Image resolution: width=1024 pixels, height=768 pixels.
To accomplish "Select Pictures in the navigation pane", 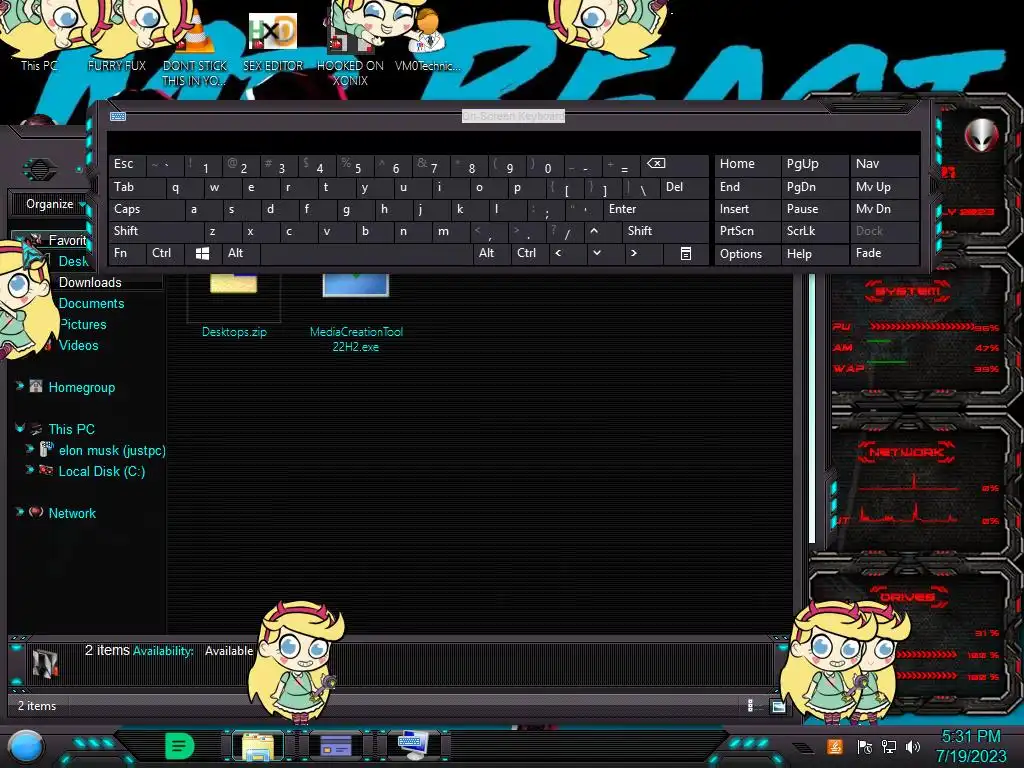I will click(x=83, y=325).
